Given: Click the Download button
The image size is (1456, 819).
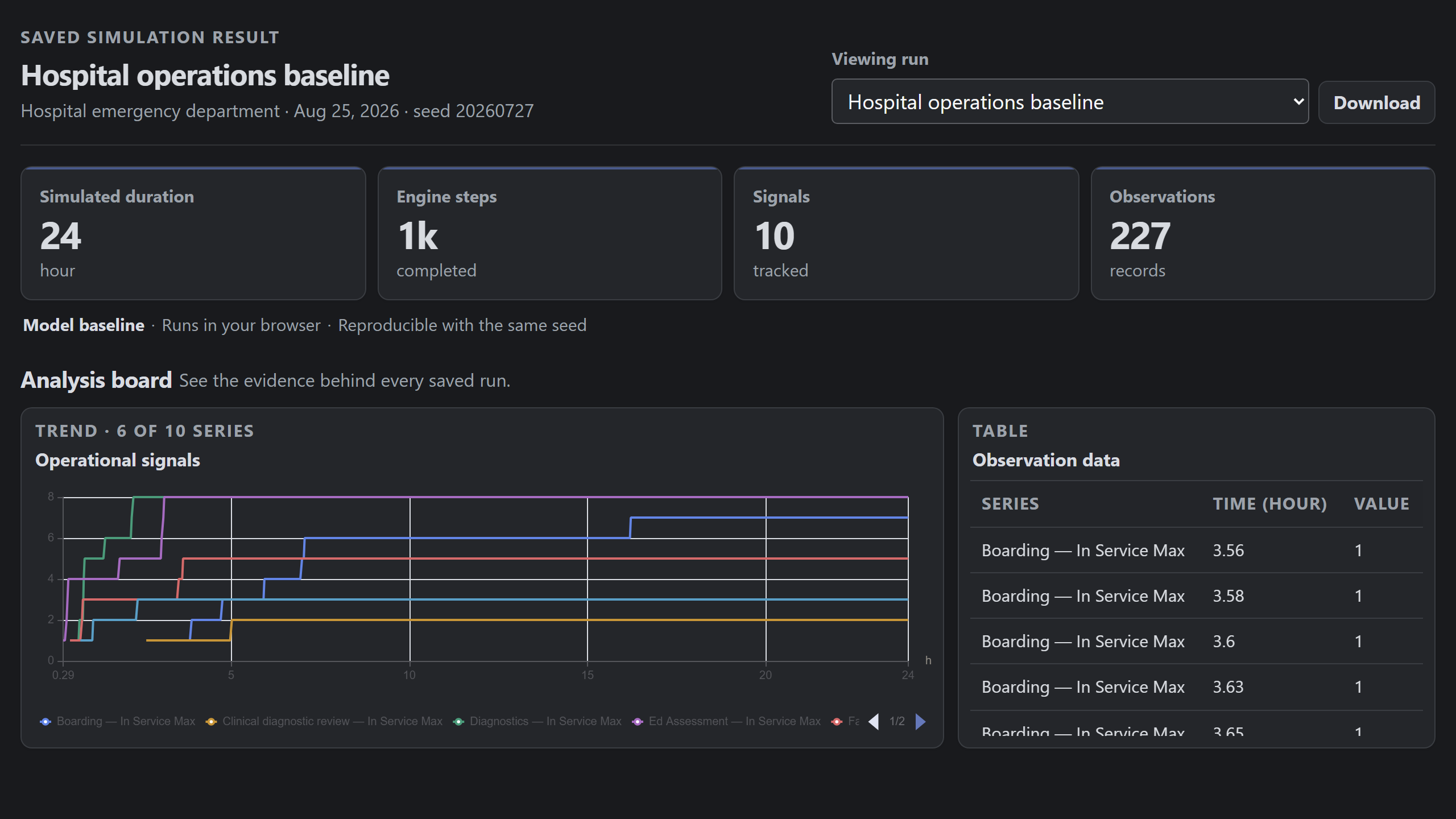Looking at the screenshot, I should click(x=1376, y=103).
